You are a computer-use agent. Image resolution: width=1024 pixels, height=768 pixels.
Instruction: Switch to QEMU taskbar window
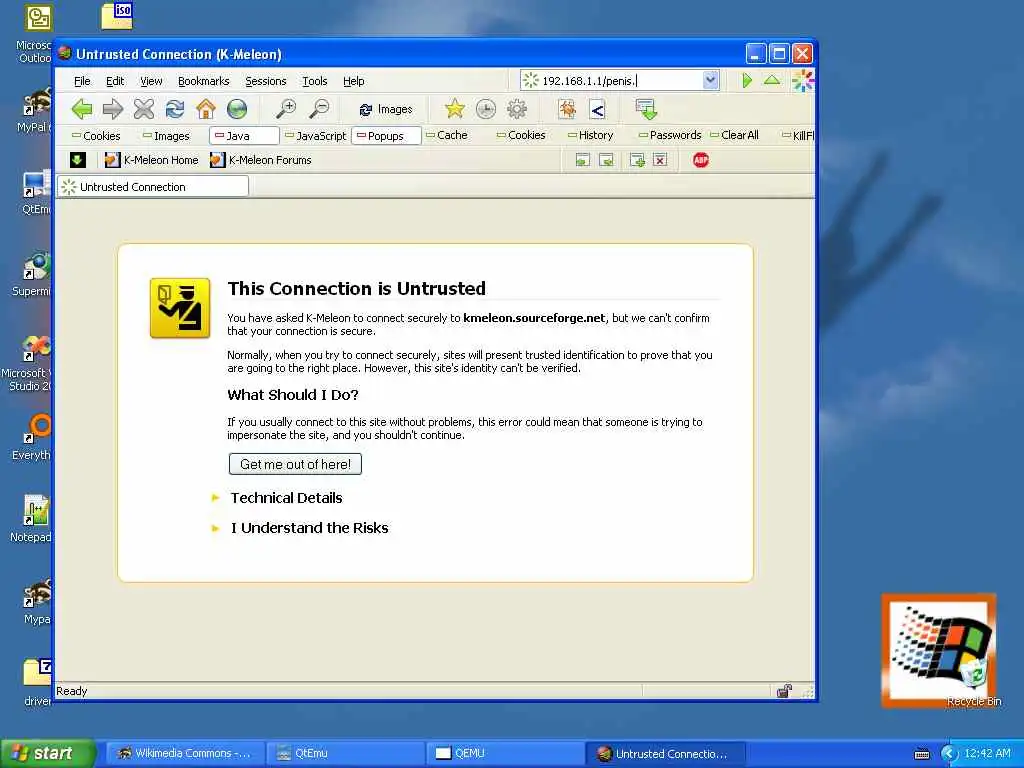click(505, 754)
